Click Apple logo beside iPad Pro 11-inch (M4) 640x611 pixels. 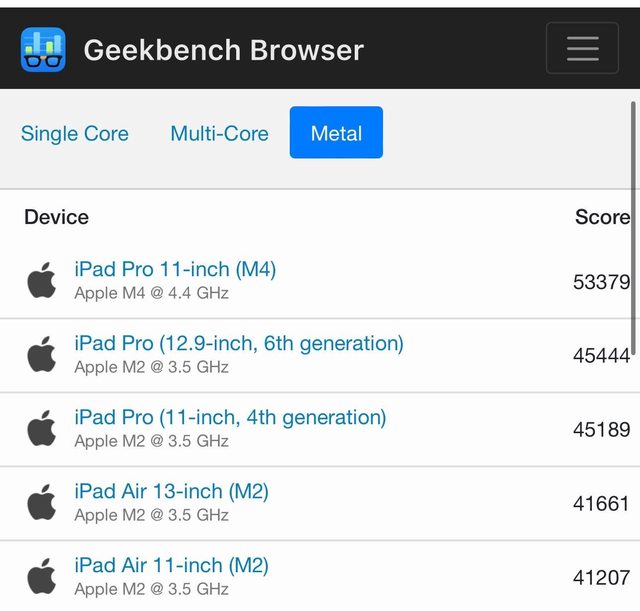[42, 281]
